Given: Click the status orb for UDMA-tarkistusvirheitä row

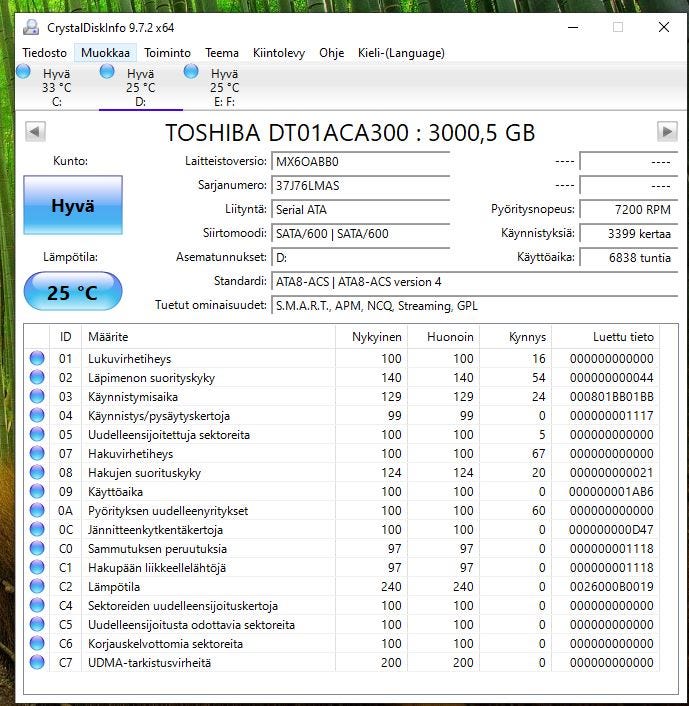Looking at the screenshot, I should tap(37, 663).
